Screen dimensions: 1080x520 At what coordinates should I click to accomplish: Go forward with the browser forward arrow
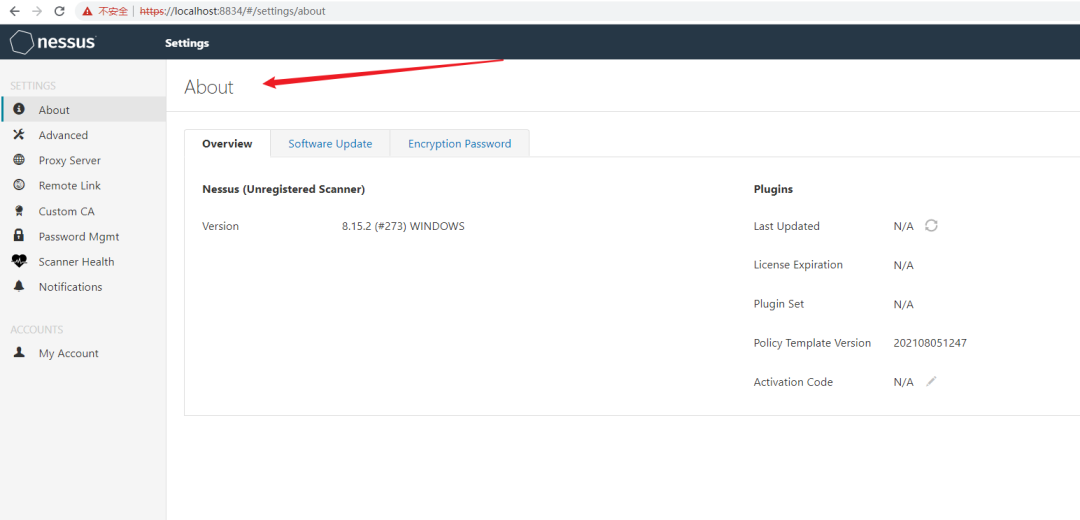click(37, 11)
